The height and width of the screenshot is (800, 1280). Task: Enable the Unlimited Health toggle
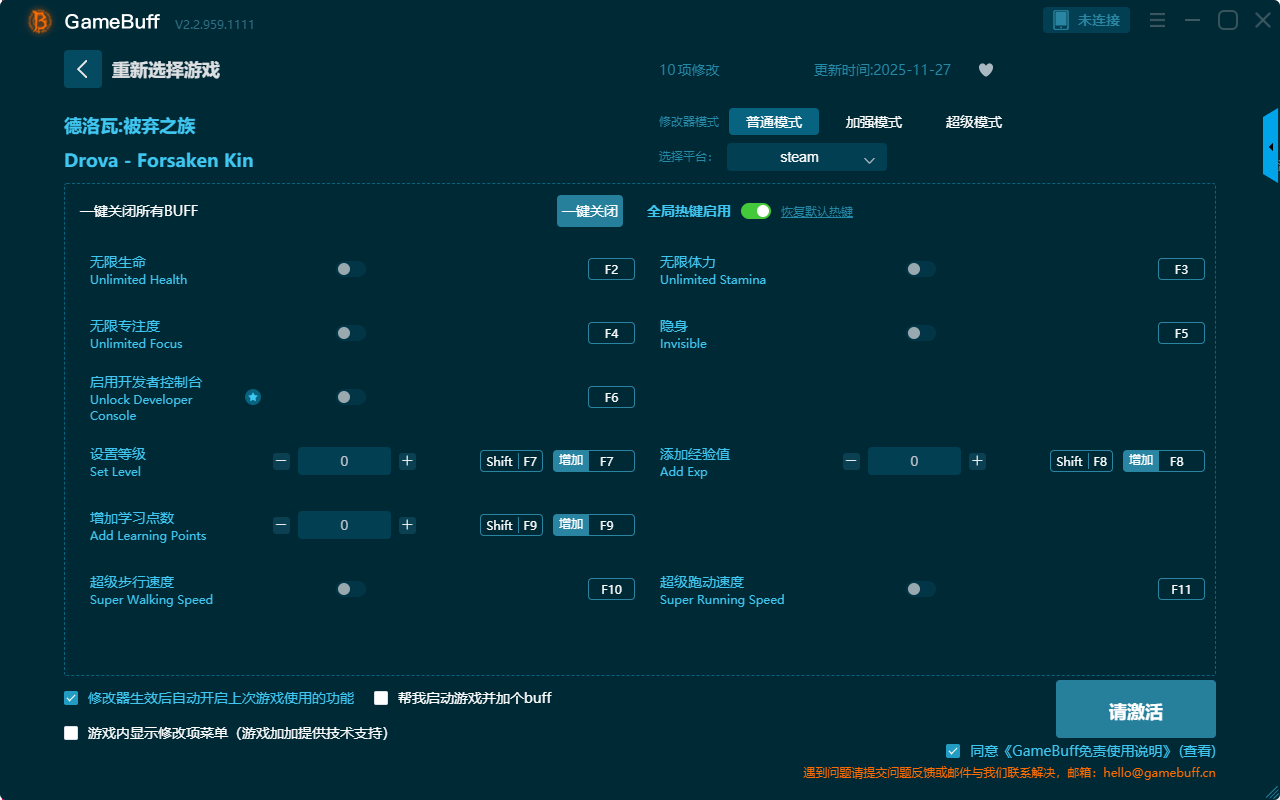(351, 269)
